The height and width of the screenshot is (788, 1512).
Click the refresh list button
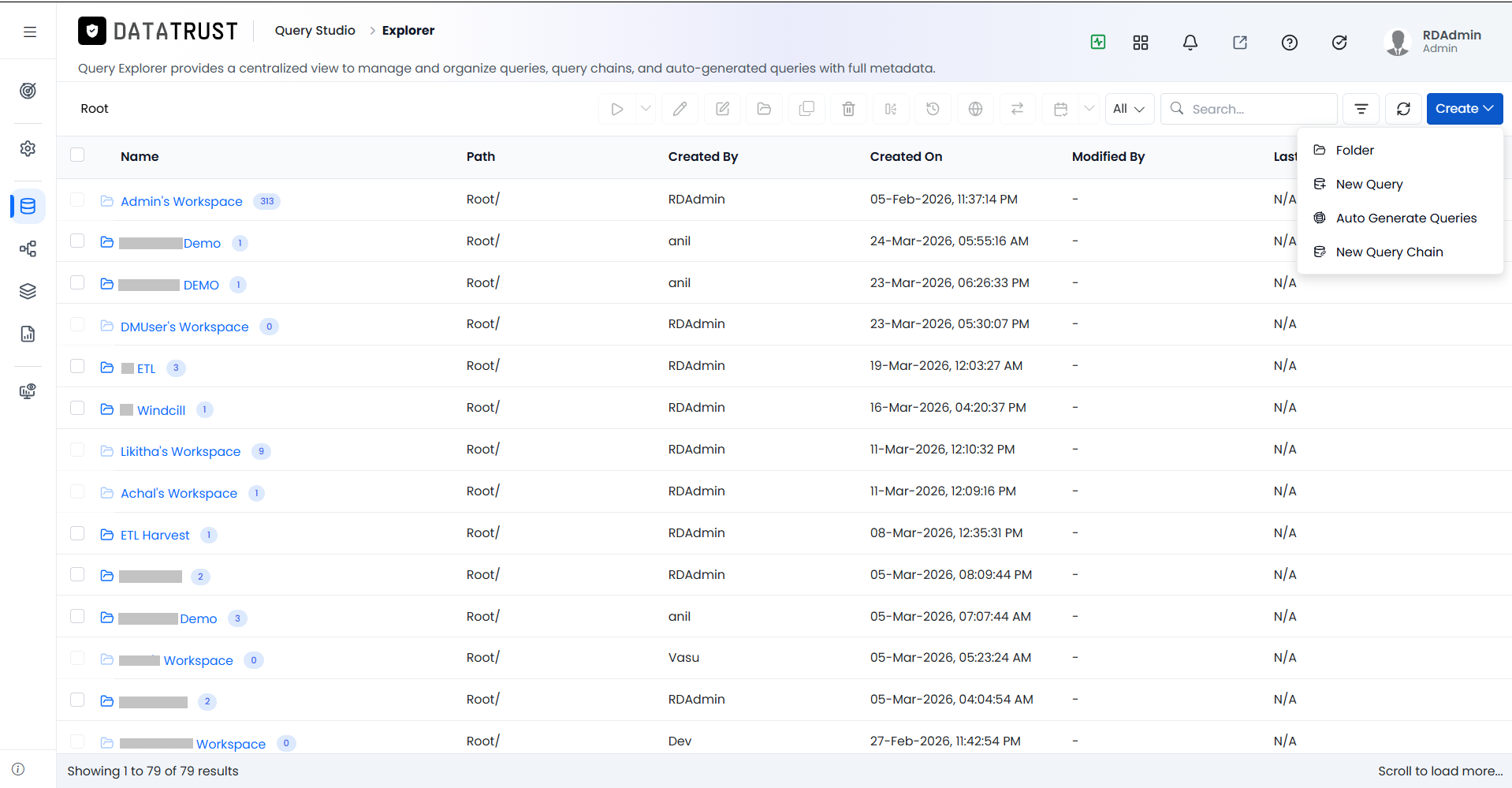tap(1403, 109)
